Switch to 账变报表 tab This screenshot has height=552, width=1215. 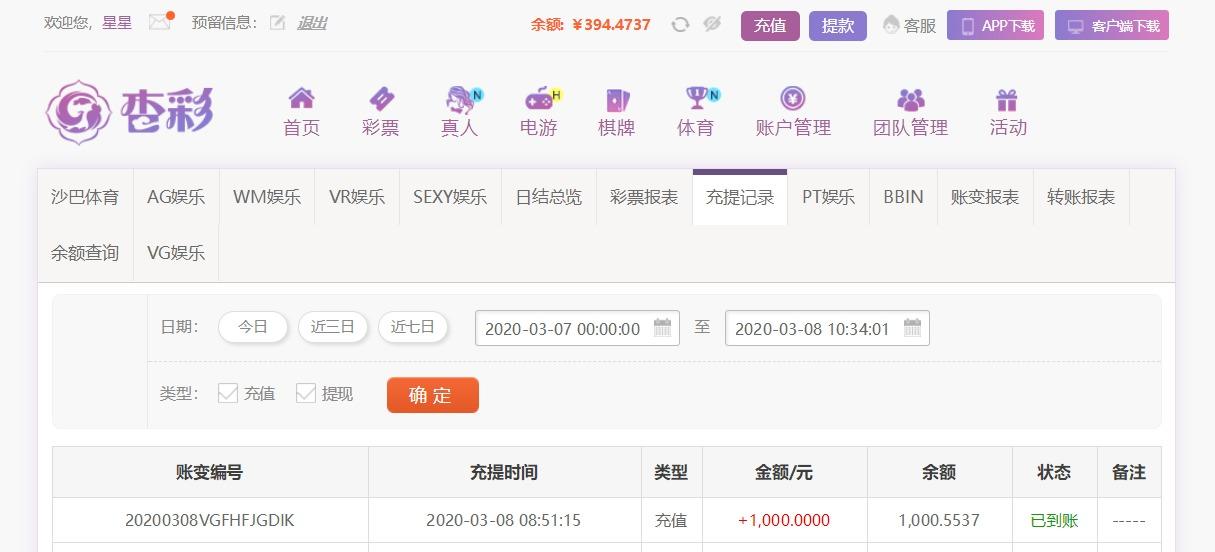click(x=985, y=197)
